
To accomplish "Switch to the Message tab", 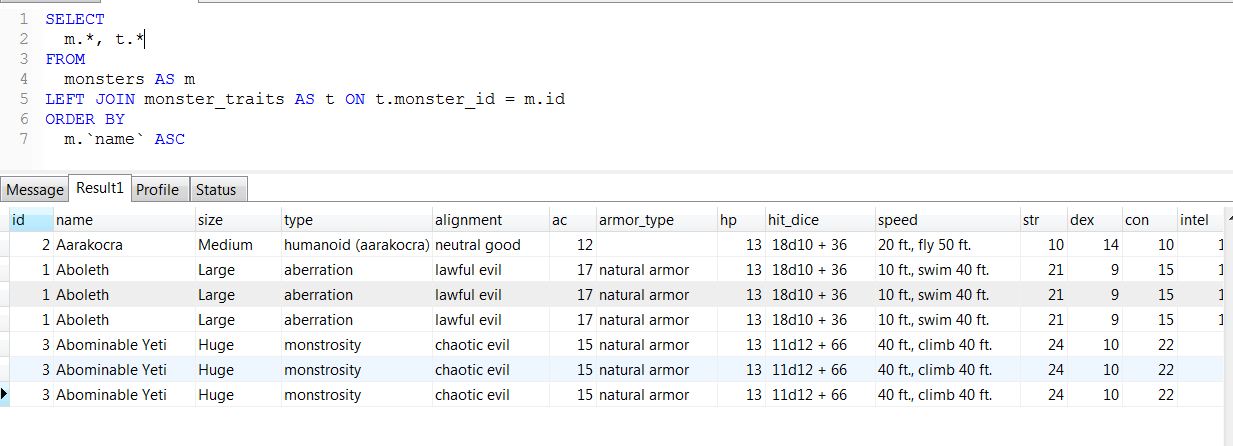I will coord(35,190).
